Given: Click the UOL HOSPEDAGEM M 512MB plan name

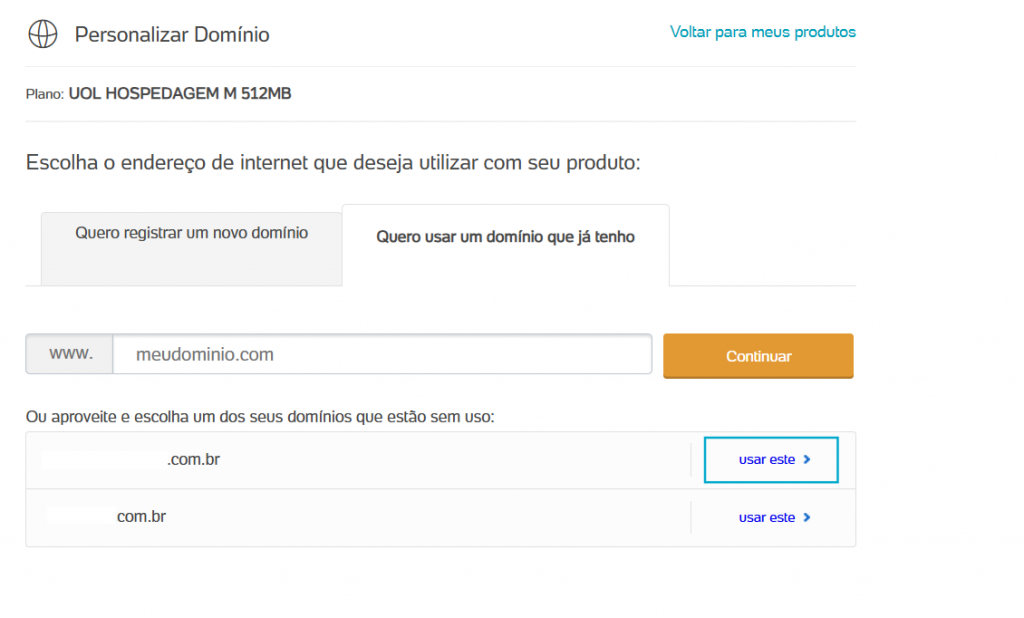Looking at the screenshot, I should click(x=180, y=93).
